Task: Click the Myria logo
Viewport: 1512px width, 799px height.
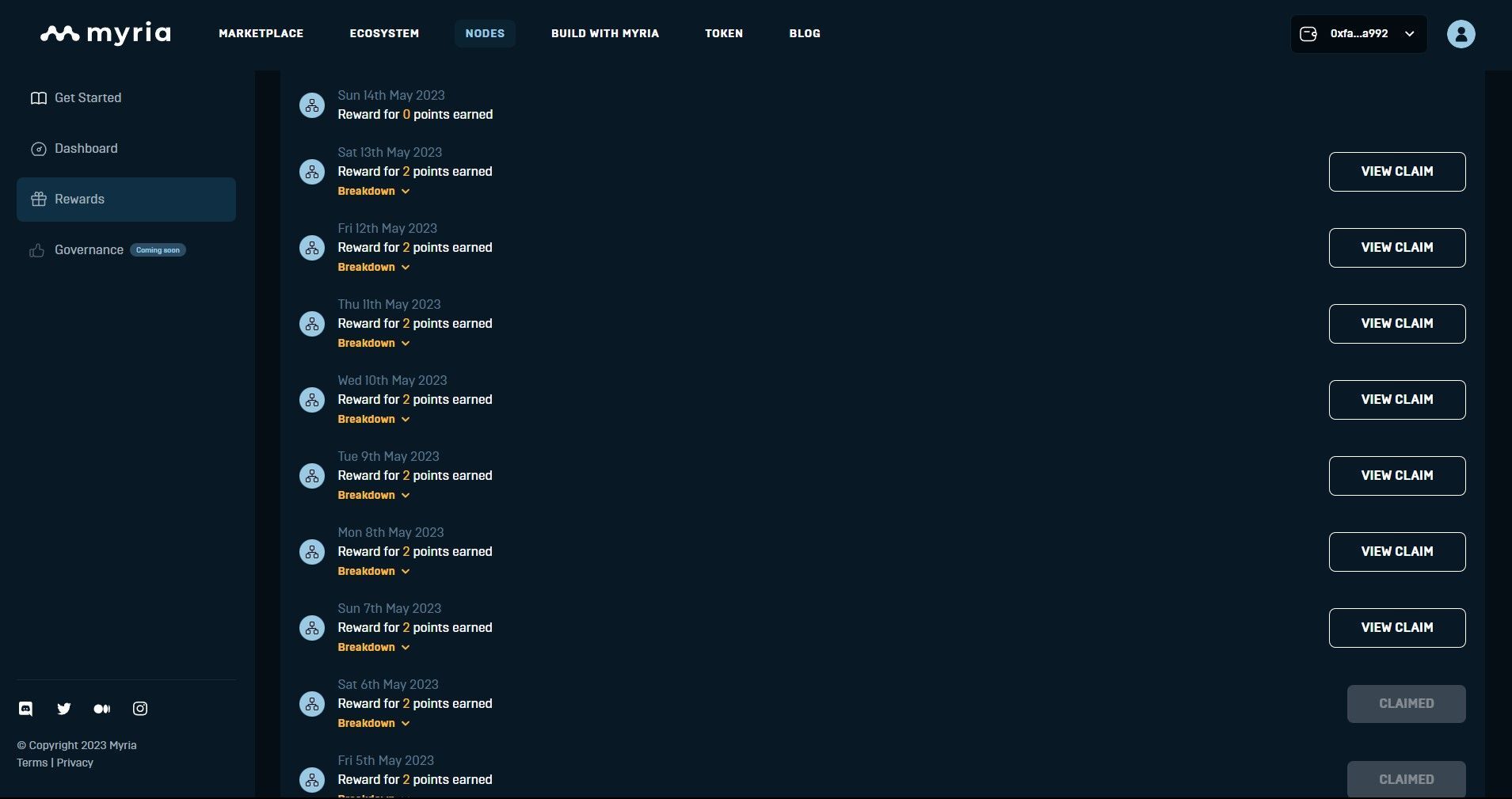Action: (x=105, y=33)
